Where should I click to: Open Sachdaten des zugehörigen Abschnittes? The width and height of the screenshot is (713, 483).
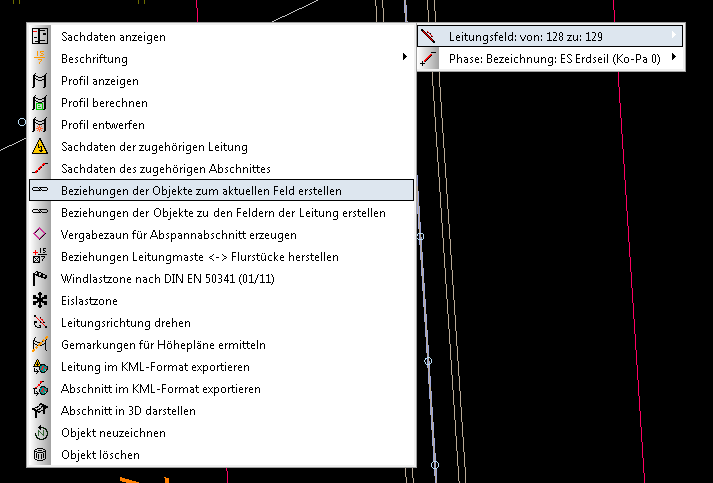pos(165,169)
